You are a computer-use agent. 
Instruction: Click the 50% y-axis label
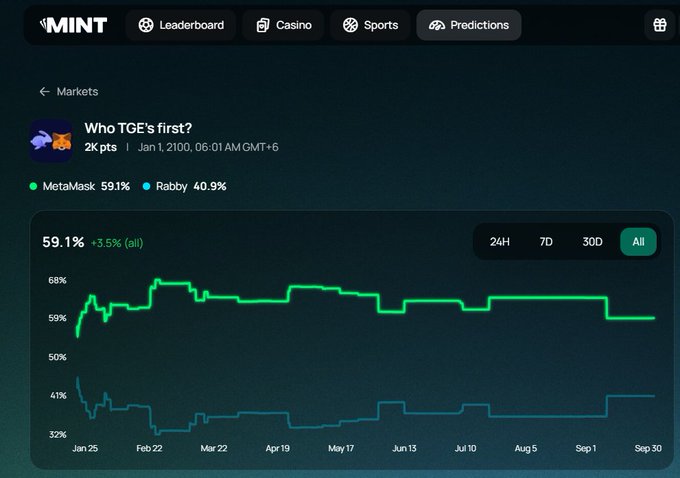click(x=57, y=357)
